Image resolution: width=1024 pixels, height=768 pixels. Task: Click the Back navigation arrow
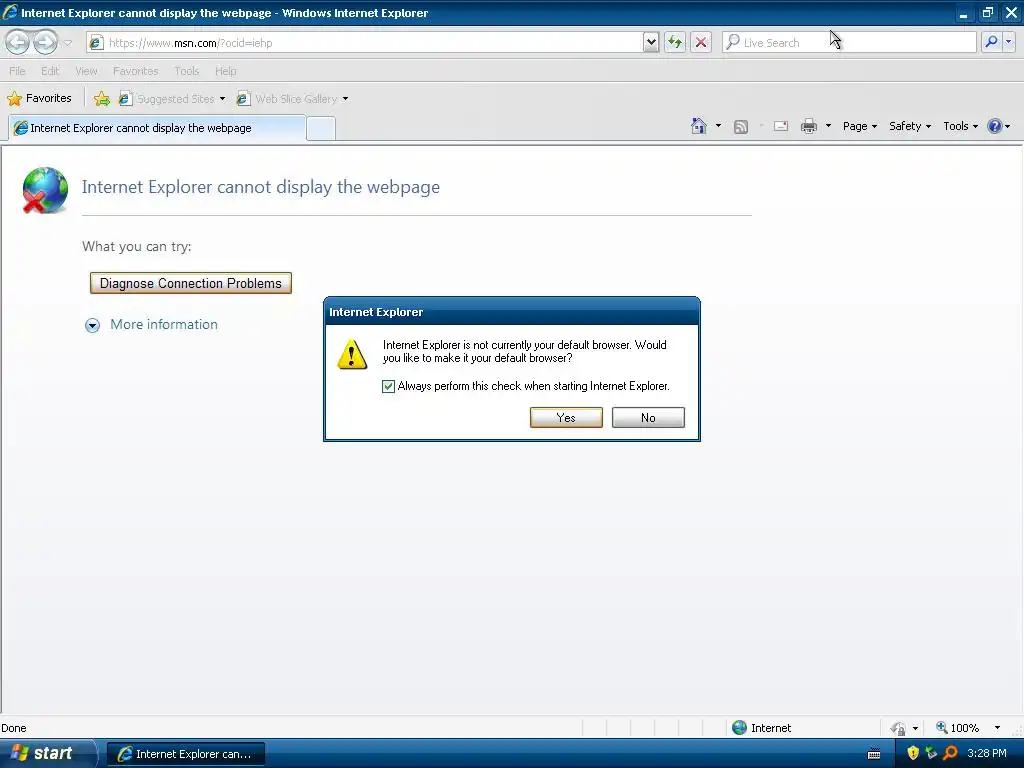coord(18,42)
